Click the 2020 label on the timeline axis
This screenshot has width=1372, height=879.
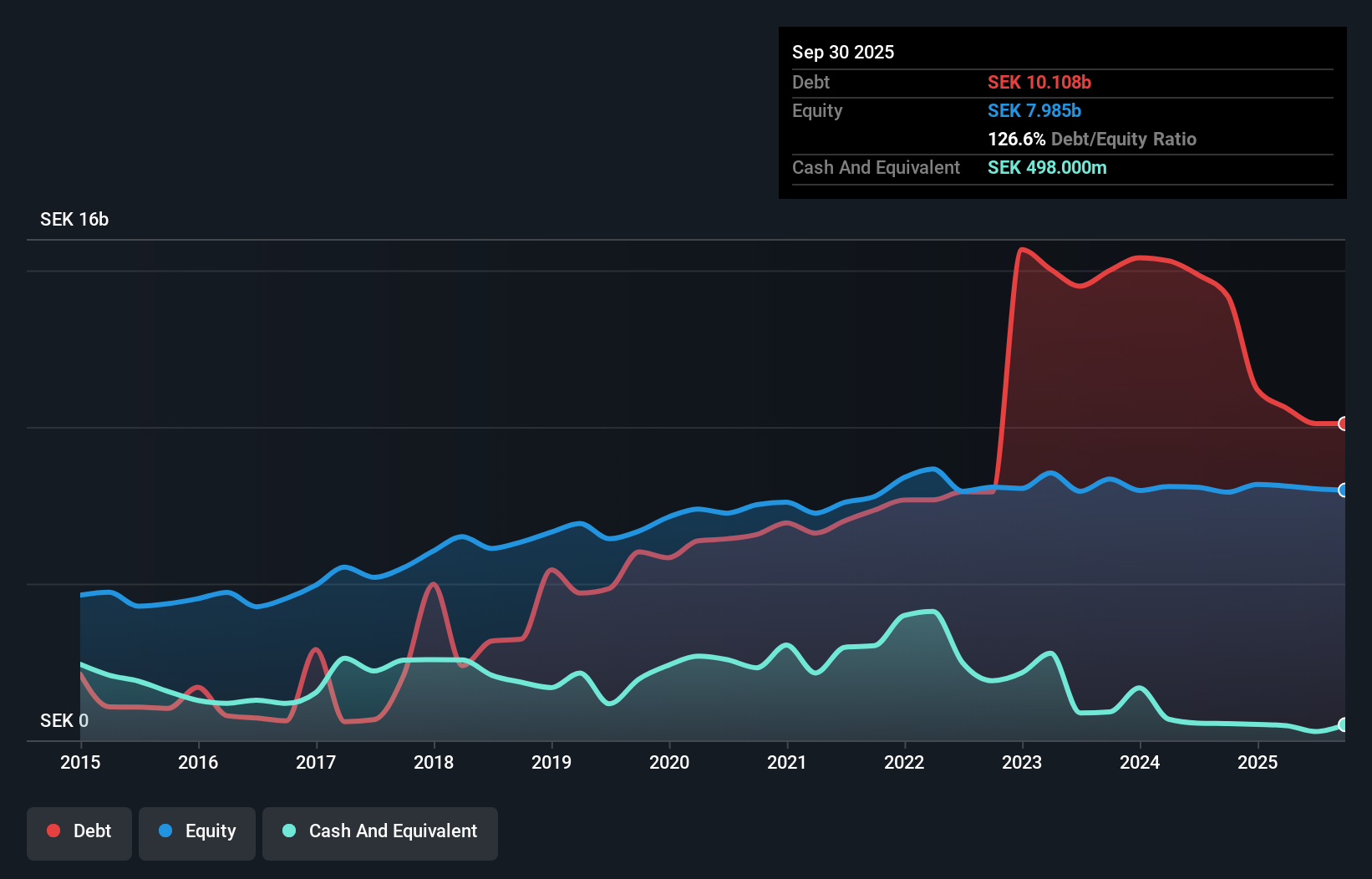(x=669, y=762)
